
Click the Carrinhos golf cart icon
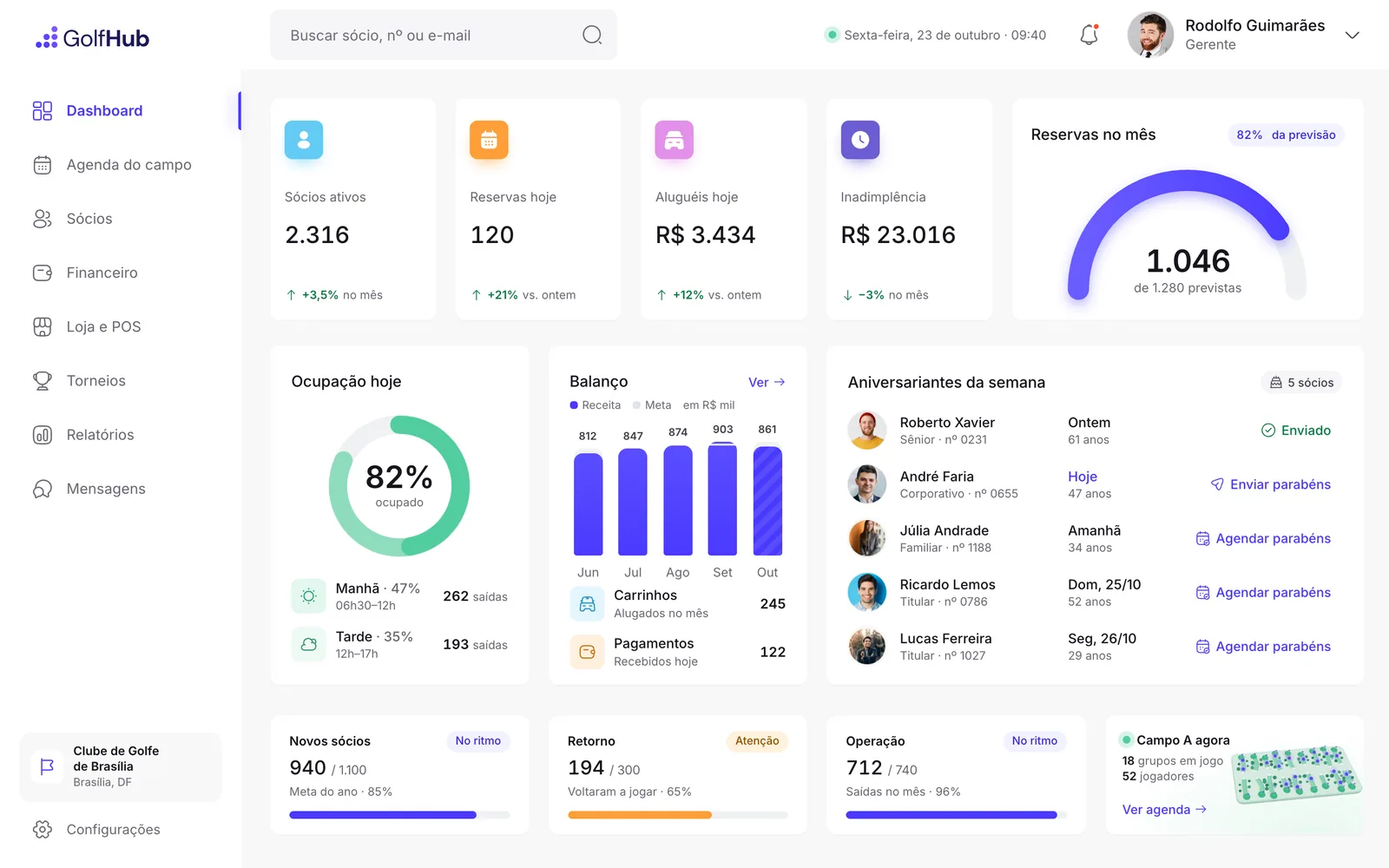pos(588,604)
